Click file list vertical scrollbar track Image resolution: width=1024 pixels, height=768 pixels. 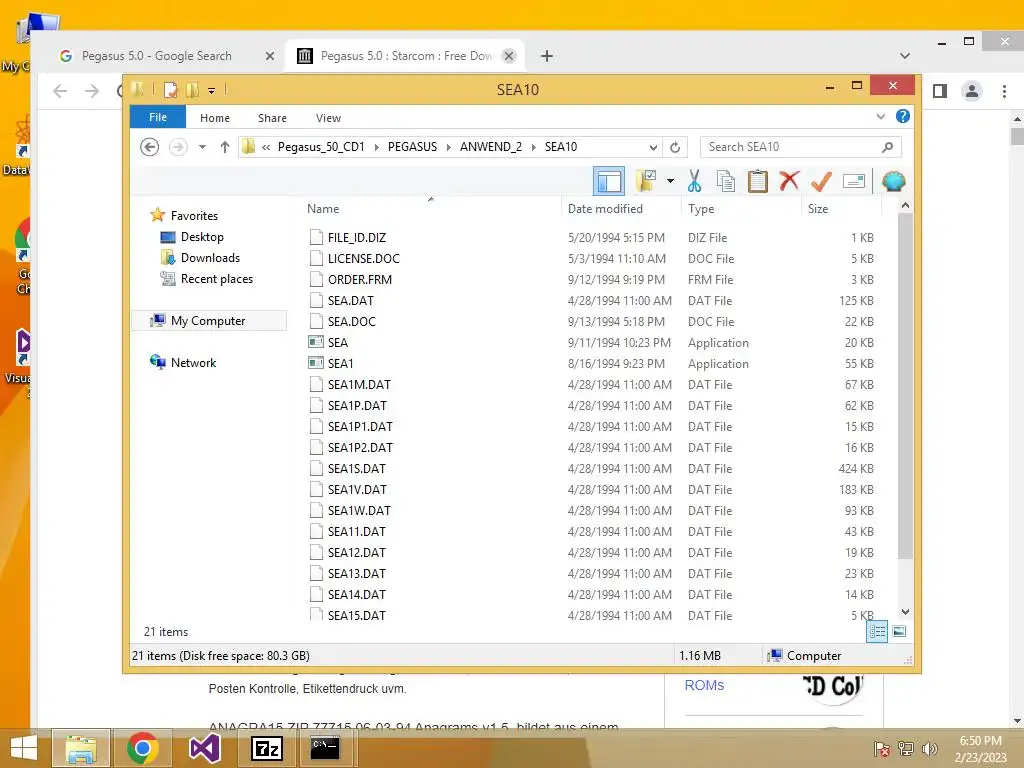(905, 583)
